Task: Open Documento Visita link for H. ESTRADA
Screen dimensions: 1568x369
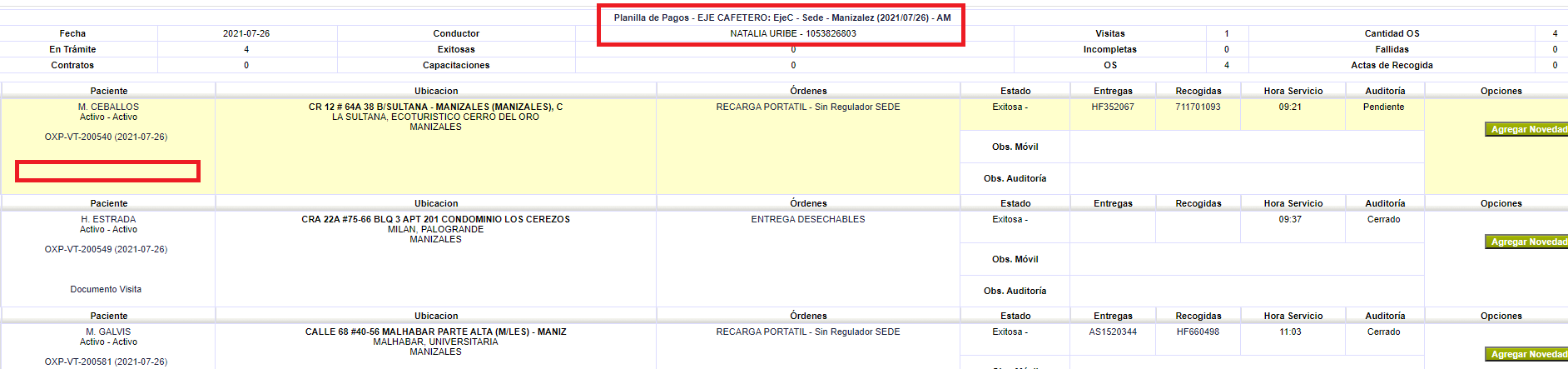Action: pos(106,289)
